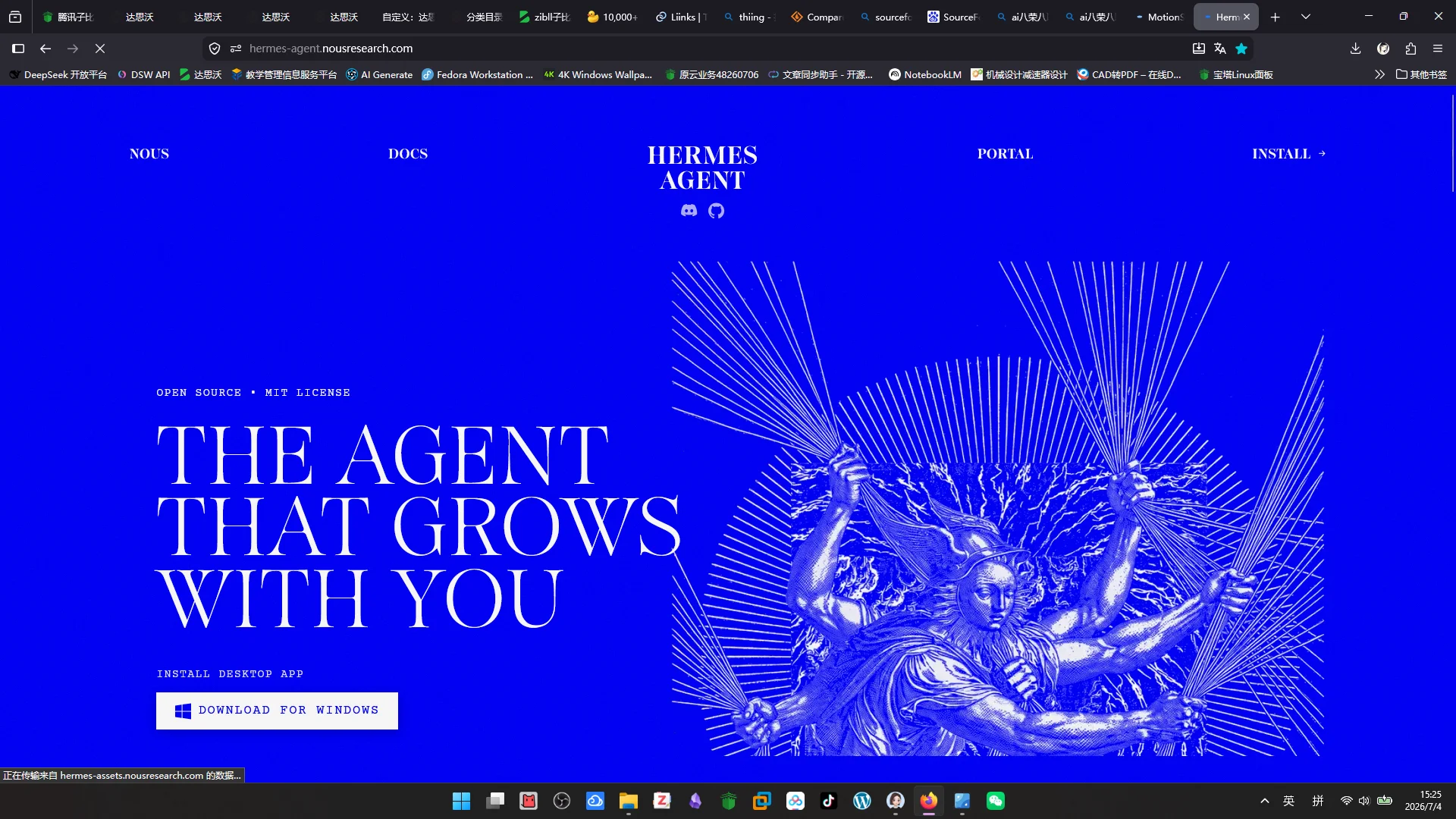Close the active Hermes tab
The image size is (1456, 819).
pyautogui.click(x=1247, y=17)
